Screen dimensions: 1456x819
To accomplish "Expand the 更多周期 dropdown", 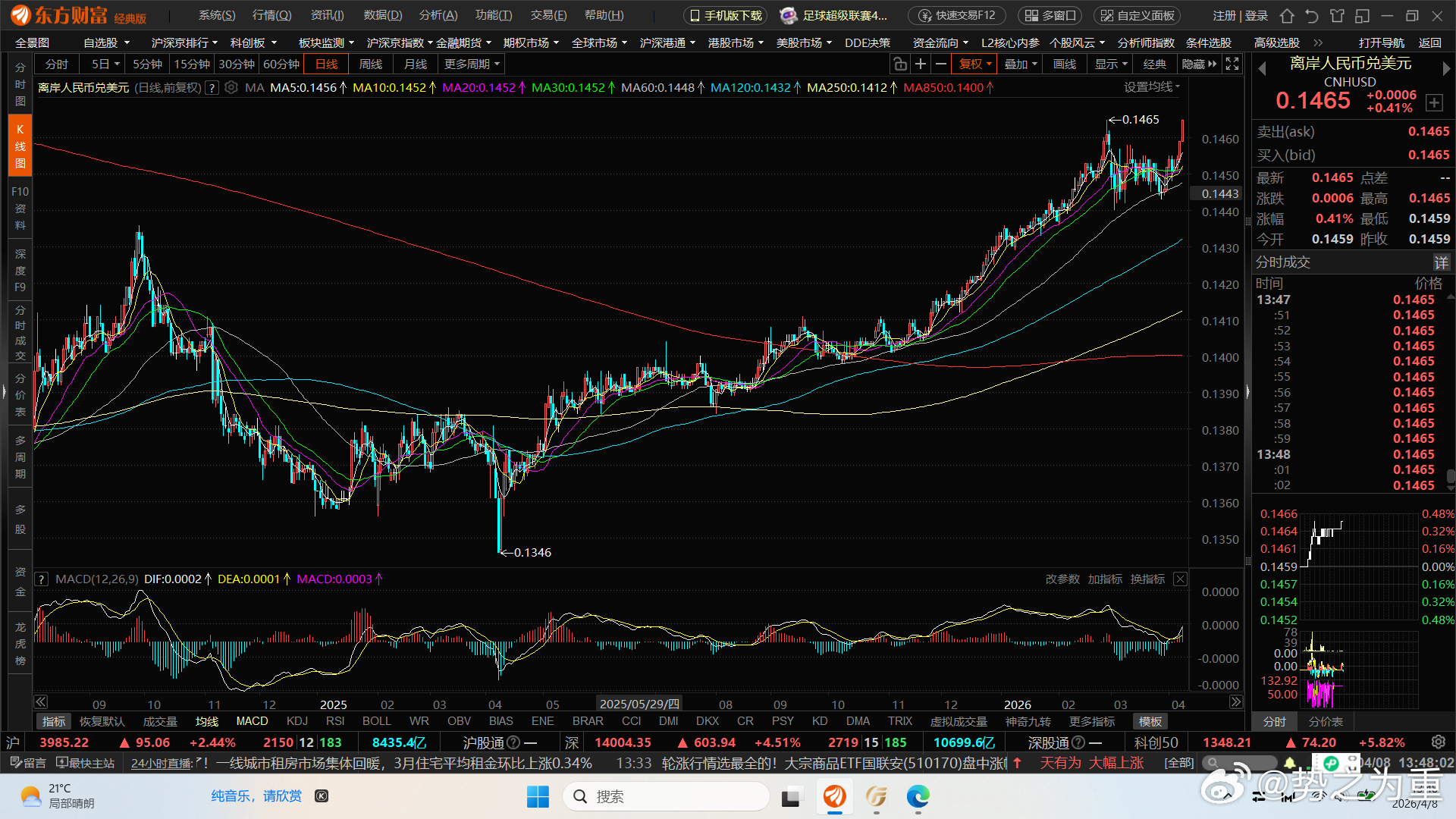I will coord(472,64).
